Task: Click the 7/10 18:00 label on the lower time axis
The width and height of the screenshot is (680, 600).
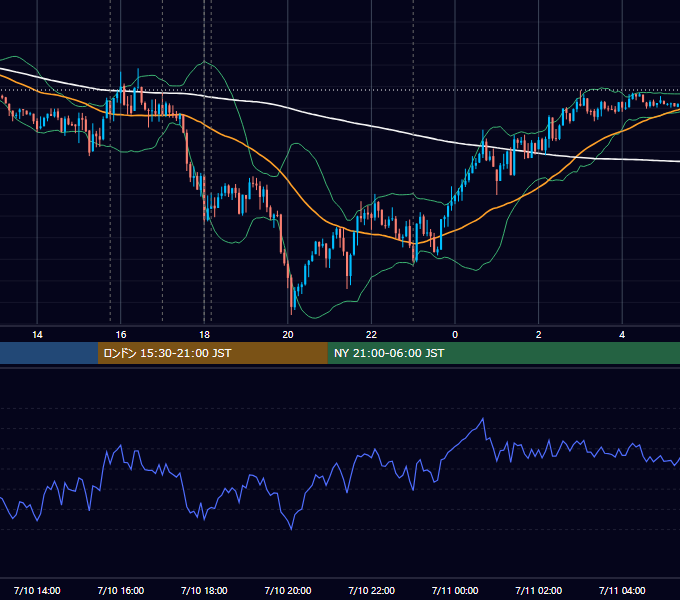Action: point(204,590)
